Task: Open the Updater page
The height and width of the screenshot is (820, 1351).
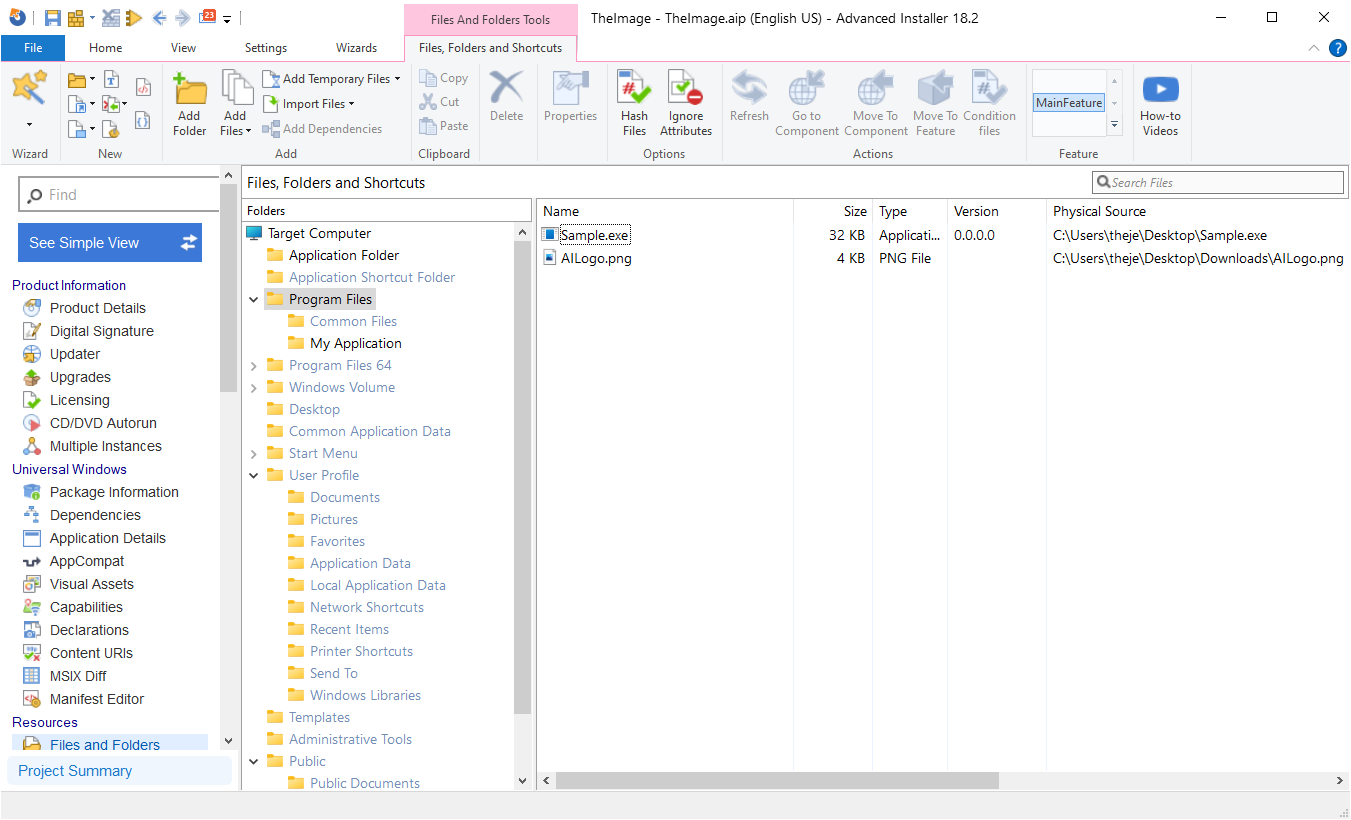Action: pyautogui.click(x=75, y=354)
